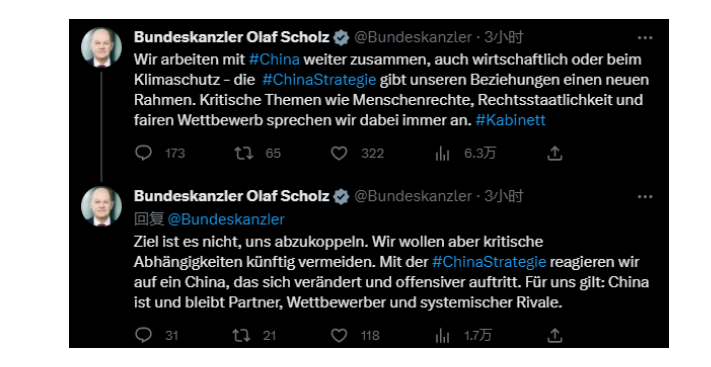Open the #China hashtag in first tweet
The width and height of the screenshot is (711, 367).
(x=274, y=59)
